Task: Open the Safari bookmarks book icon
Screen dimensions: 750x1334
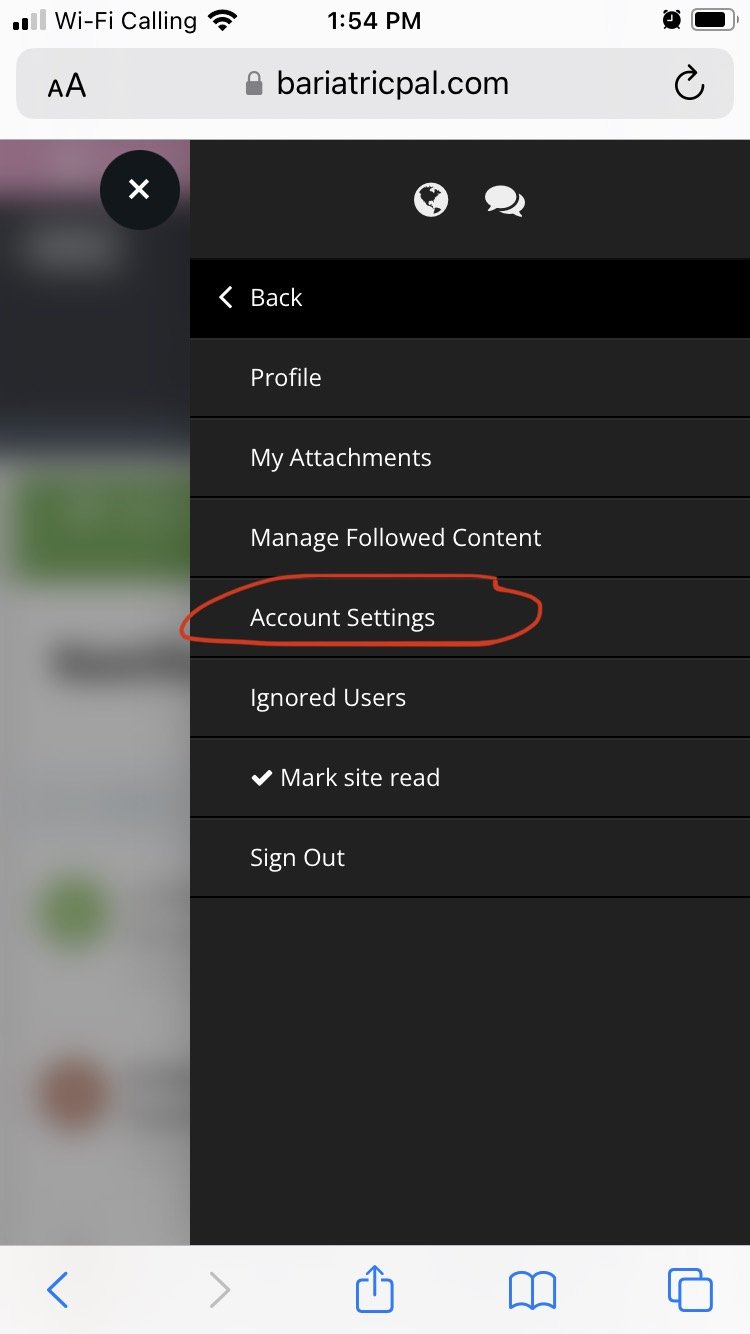Action: (x=532, y=1290)
